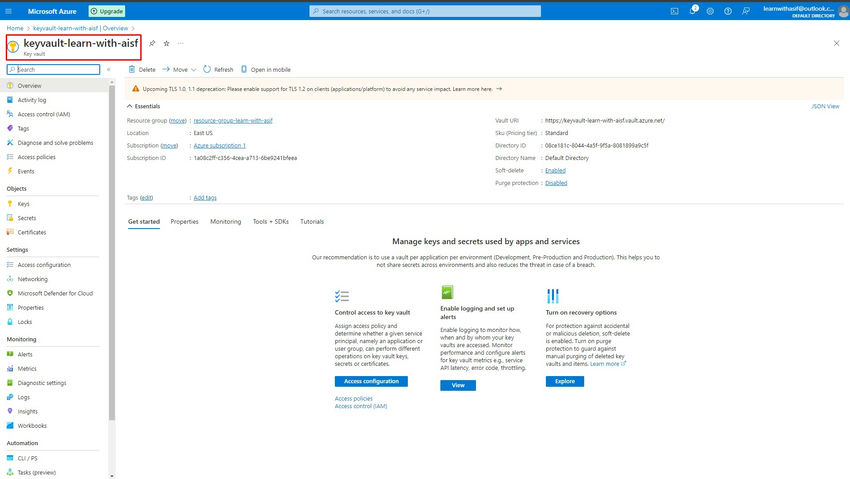Click the Access configuration button
Screen dimensions: 850x479
[x=371, y=381]
